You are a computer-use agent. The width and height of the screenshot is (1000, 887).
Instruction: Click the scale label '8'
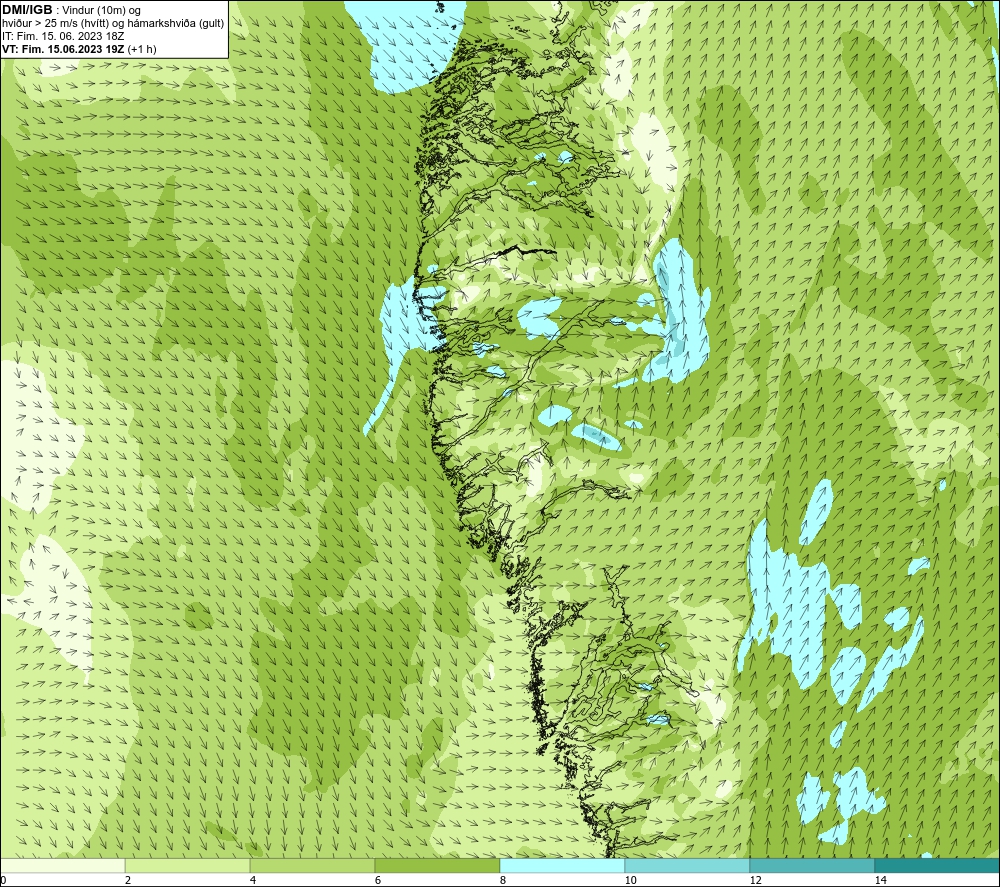coord(503,880)
